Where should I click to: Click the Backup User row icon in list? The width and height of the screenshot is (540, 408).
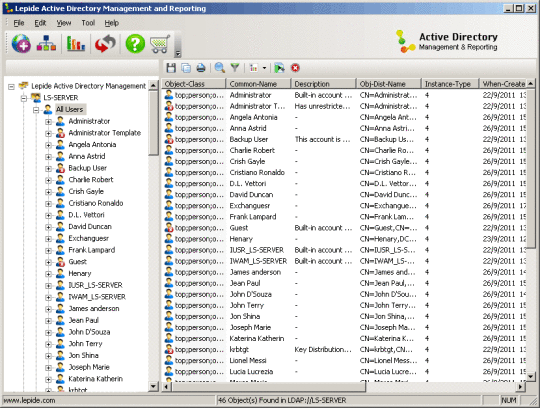point(169,139)
